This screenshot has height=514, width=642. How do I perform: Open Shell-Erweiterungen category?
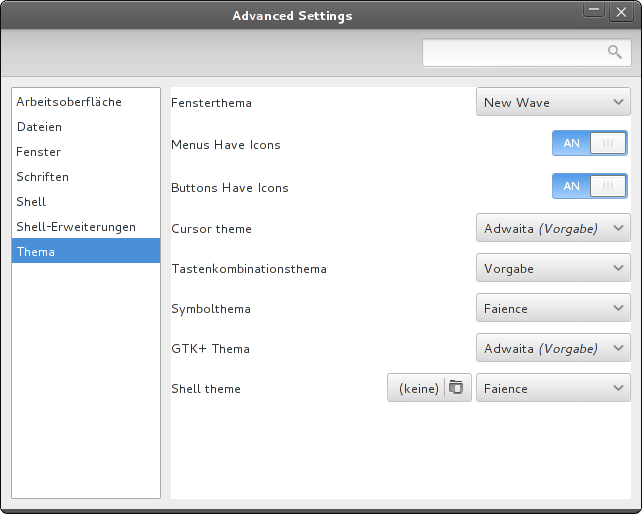tap(86, 226)
